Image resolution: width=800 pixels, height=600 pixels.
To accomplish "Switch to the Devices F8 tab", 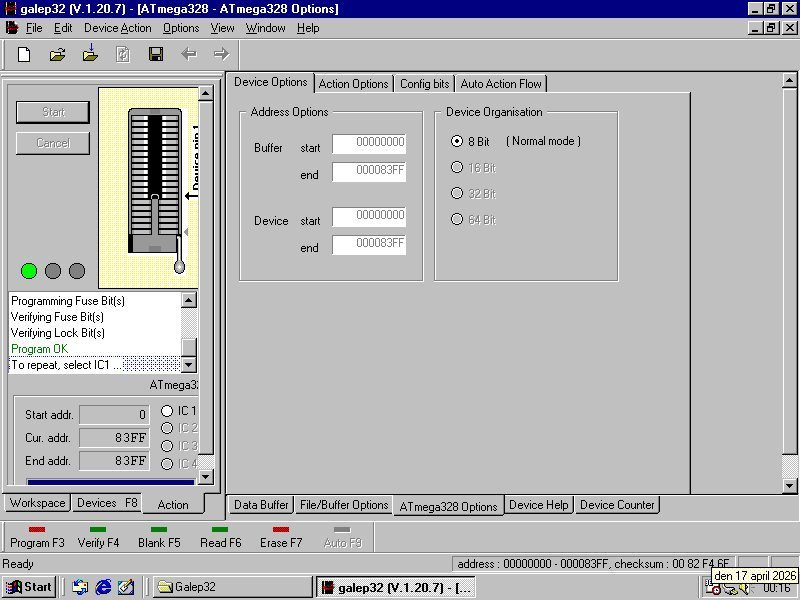I will [108, 503].
